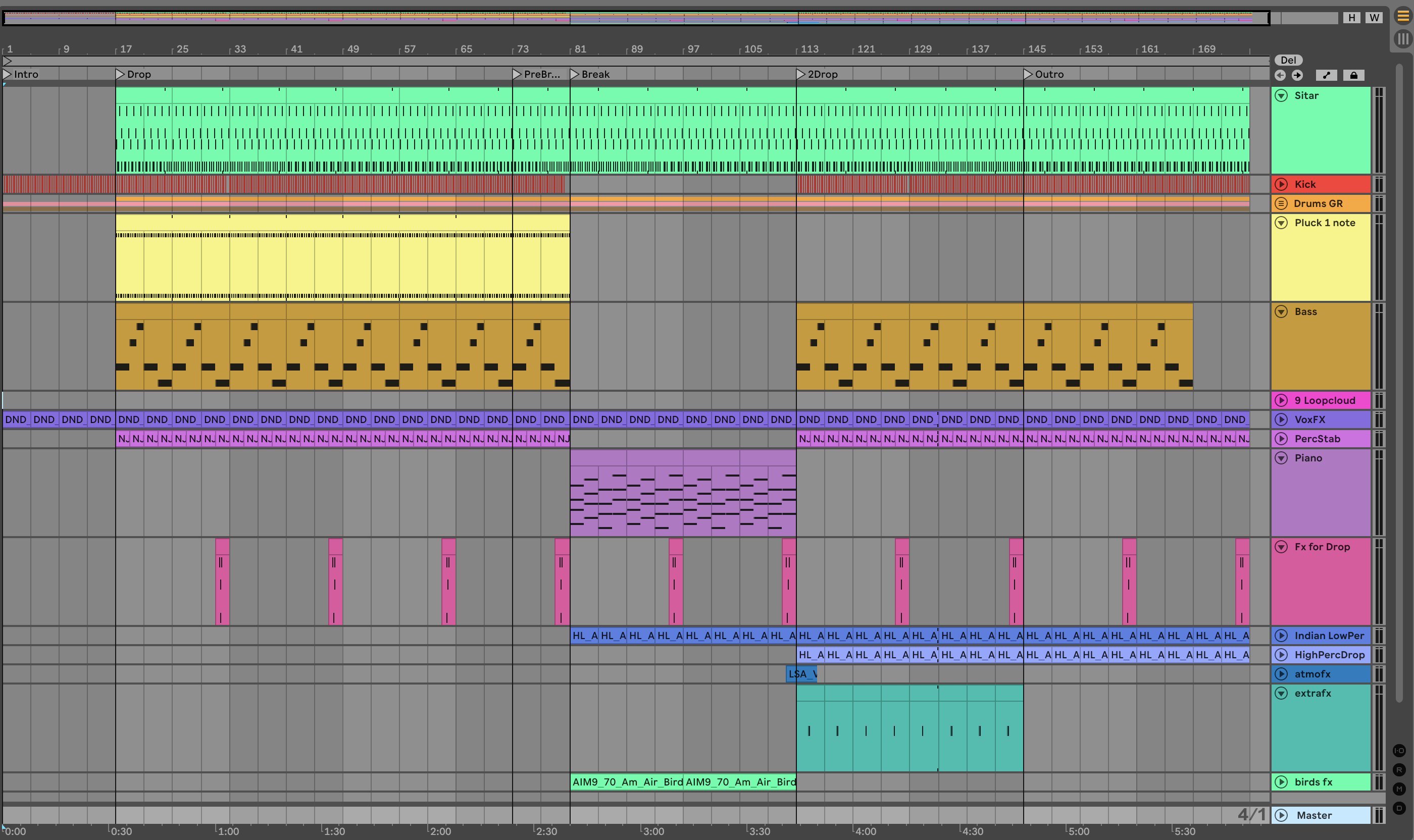Collapse the Sitar track

click(1281, 95)
